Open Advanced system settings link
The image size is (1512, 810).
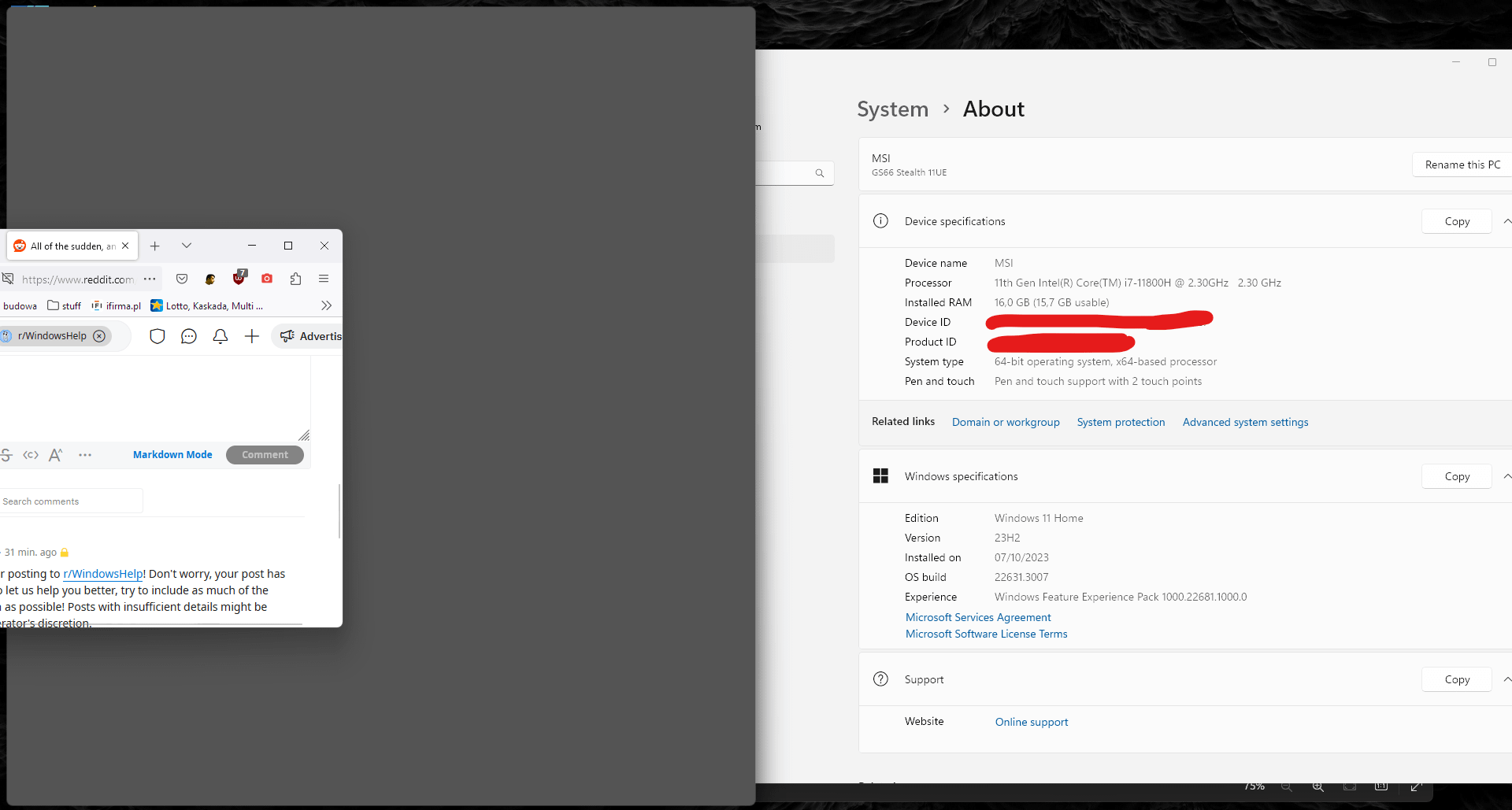point(1245,422)
